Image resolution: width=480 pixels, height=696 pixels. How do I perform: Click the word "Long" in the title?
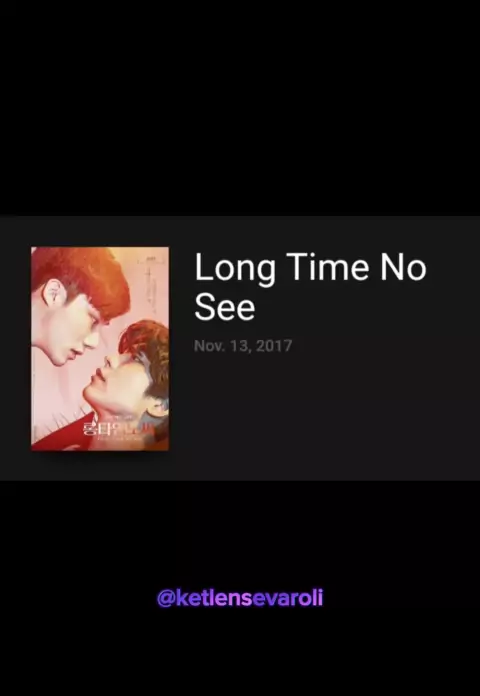235,269
